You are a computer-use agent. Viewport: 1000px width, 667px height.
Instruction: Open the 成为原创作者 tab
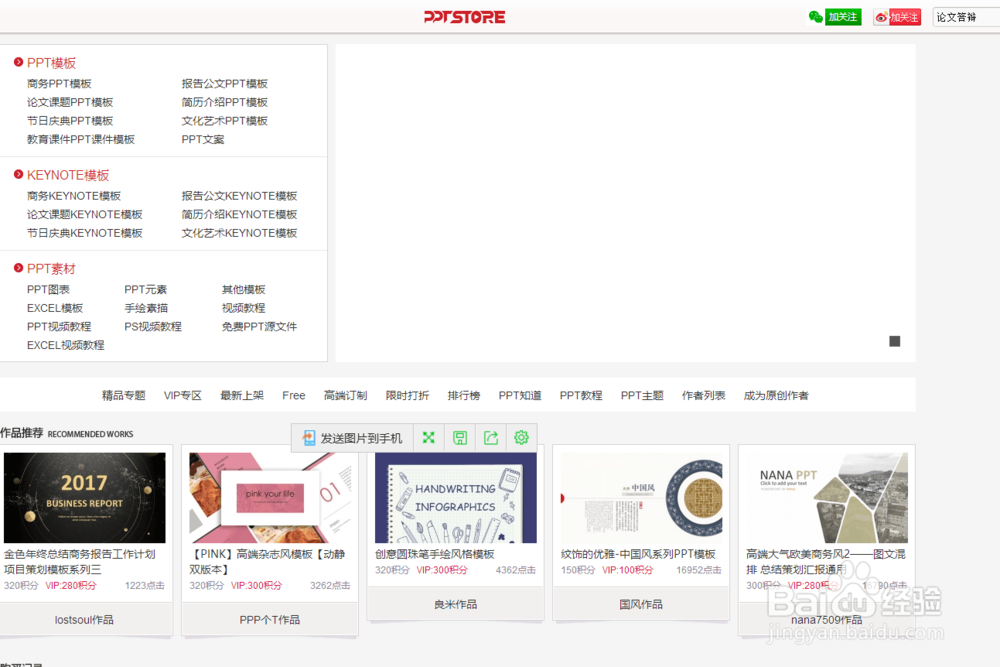click(776, 395)
